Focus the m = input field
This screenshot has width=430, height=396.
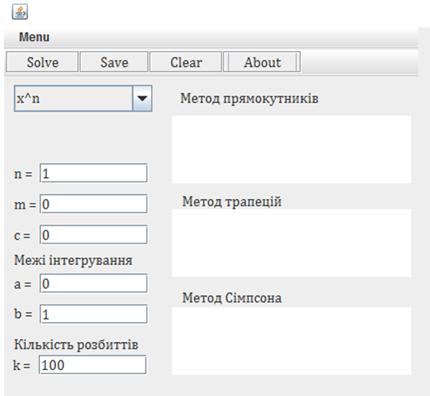tap(93, 204)
